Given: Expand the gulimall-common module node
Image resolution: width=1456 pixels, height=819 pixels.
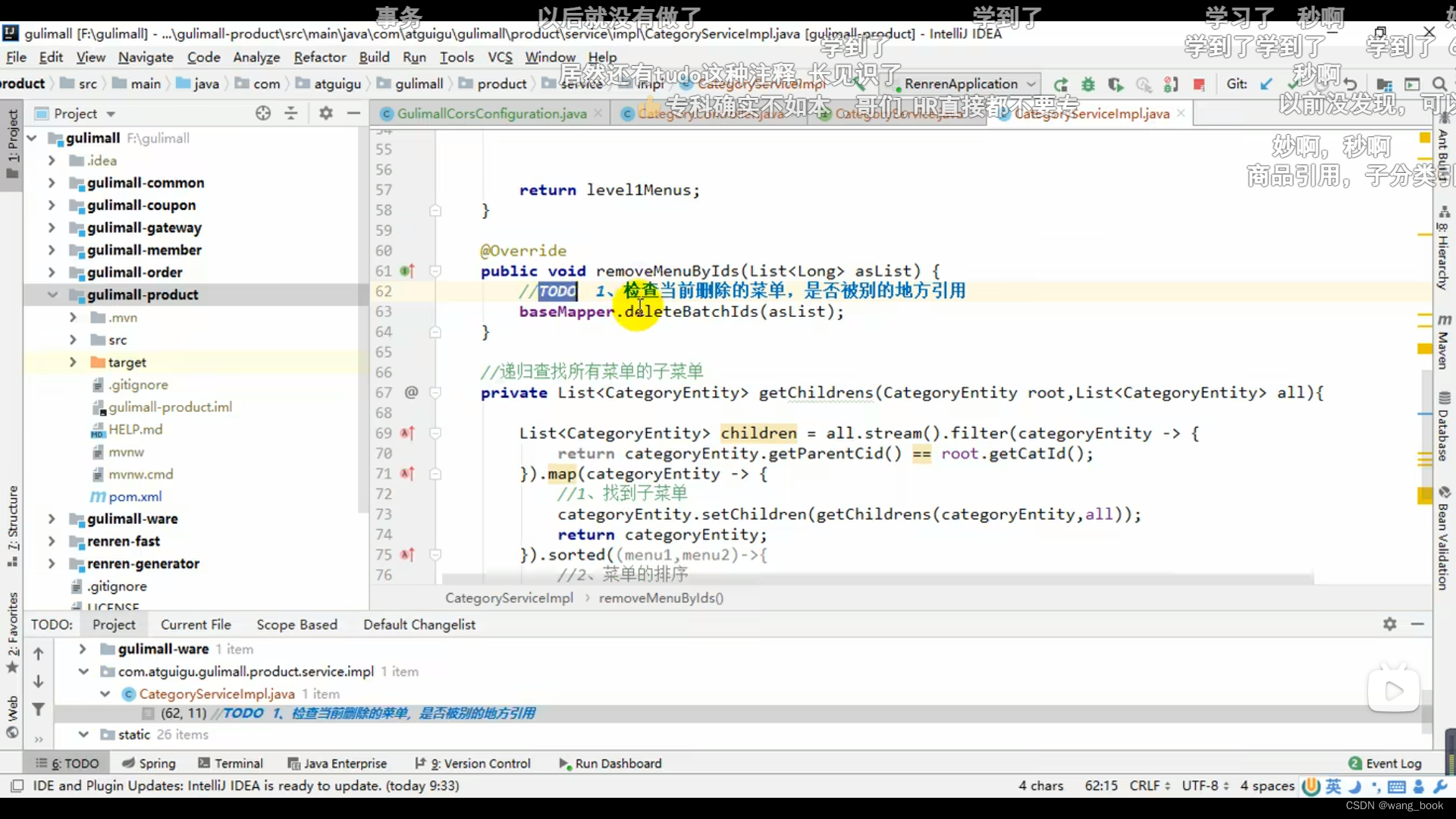Looking at the screenshot, I should (52, 183).
